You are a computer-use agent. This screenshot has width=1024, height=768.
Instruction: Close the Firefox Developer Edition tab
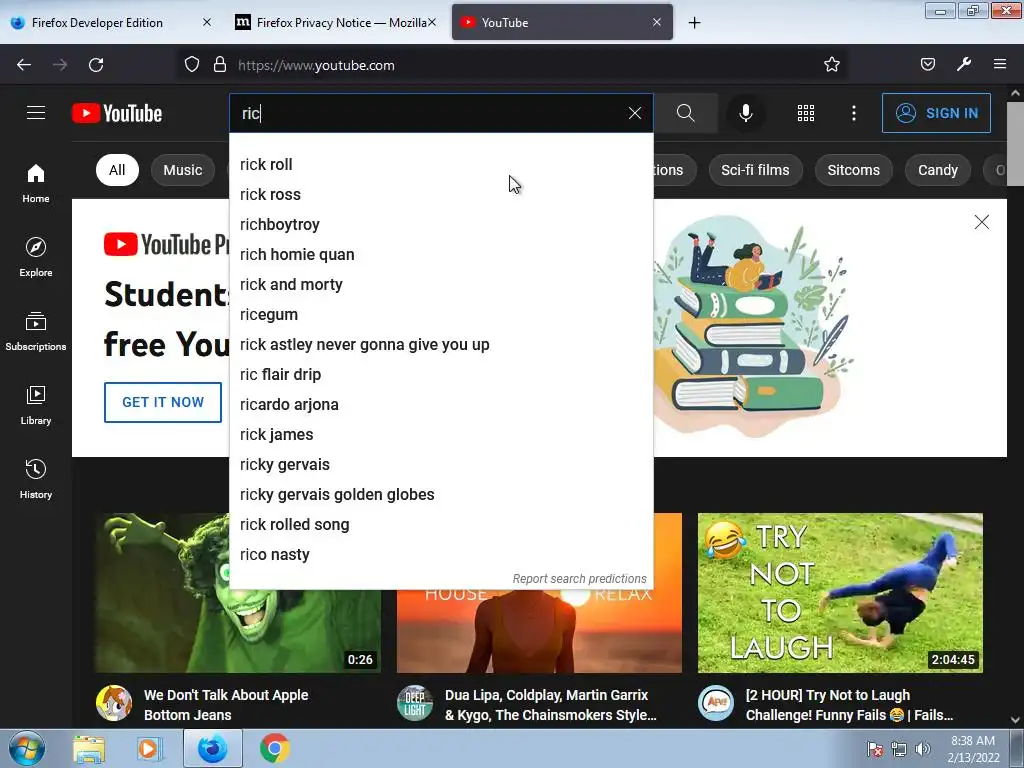click(x=207, y=22)
